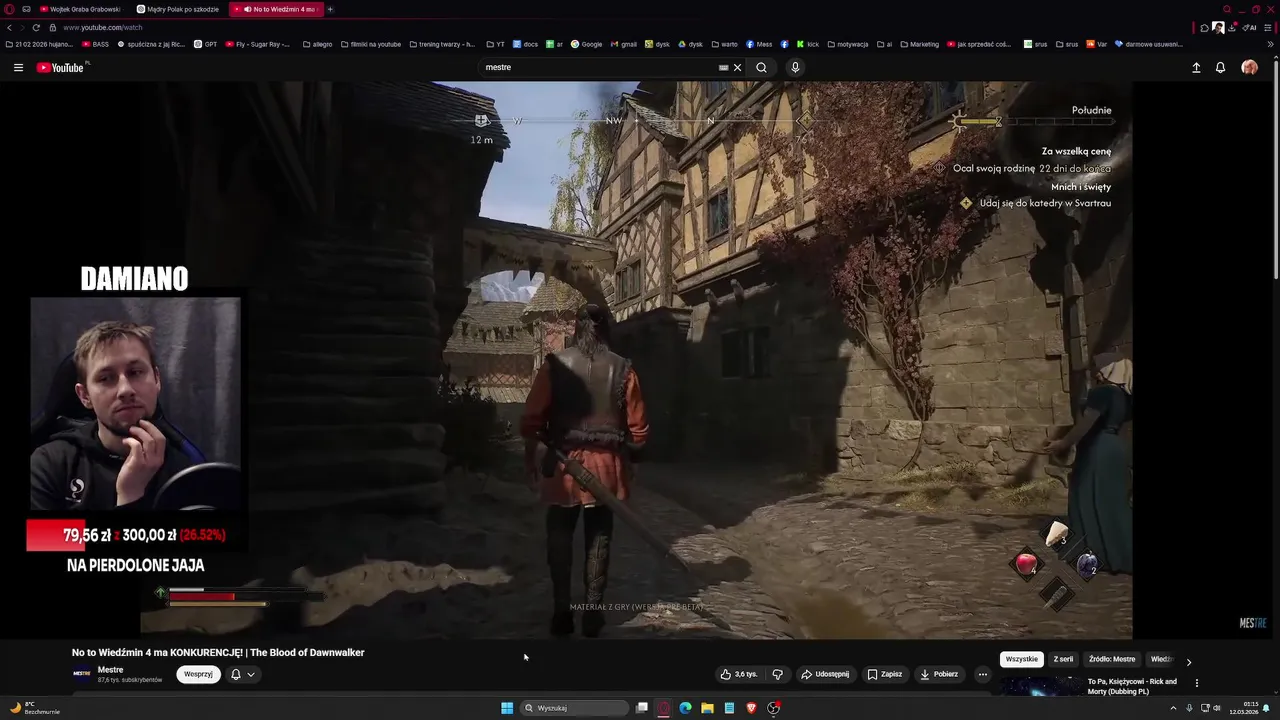Show hidden system tray icons
Image resolution: width=1280 pixels, height=720 pixels.
click(x=1173, y=708)
